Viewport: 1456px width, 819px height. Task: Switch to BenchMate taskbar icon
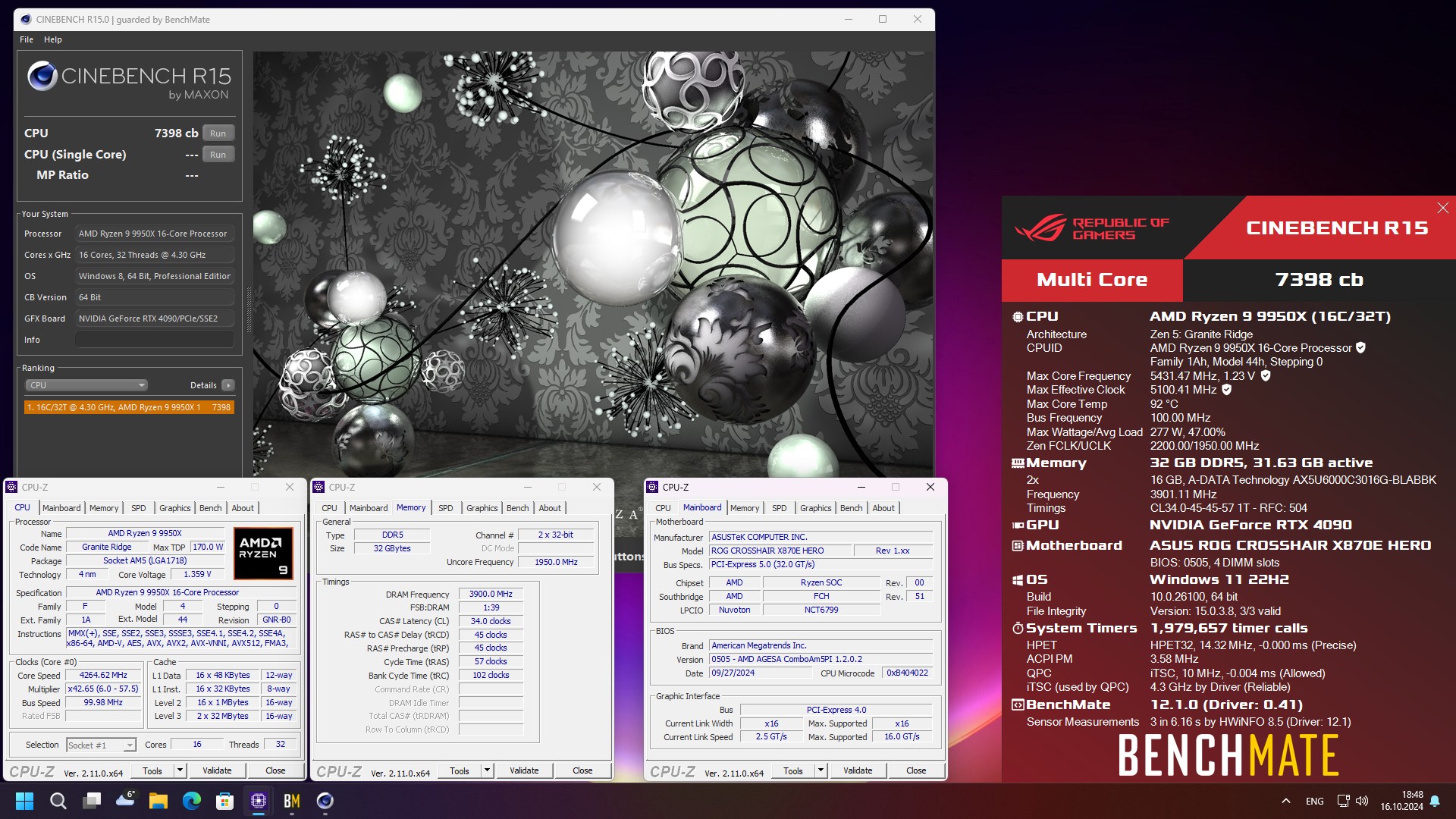coord(292,801)
